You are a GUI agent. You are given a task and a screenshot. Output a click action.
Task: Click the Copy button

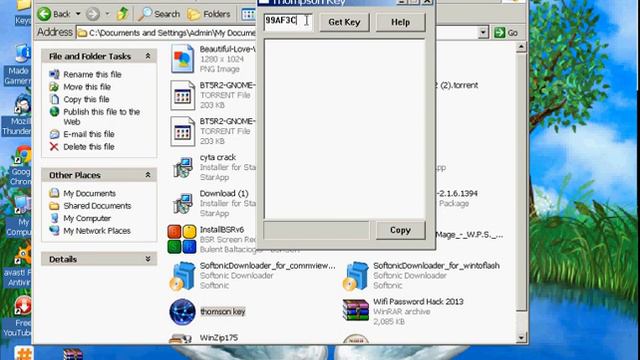[400, 230]
